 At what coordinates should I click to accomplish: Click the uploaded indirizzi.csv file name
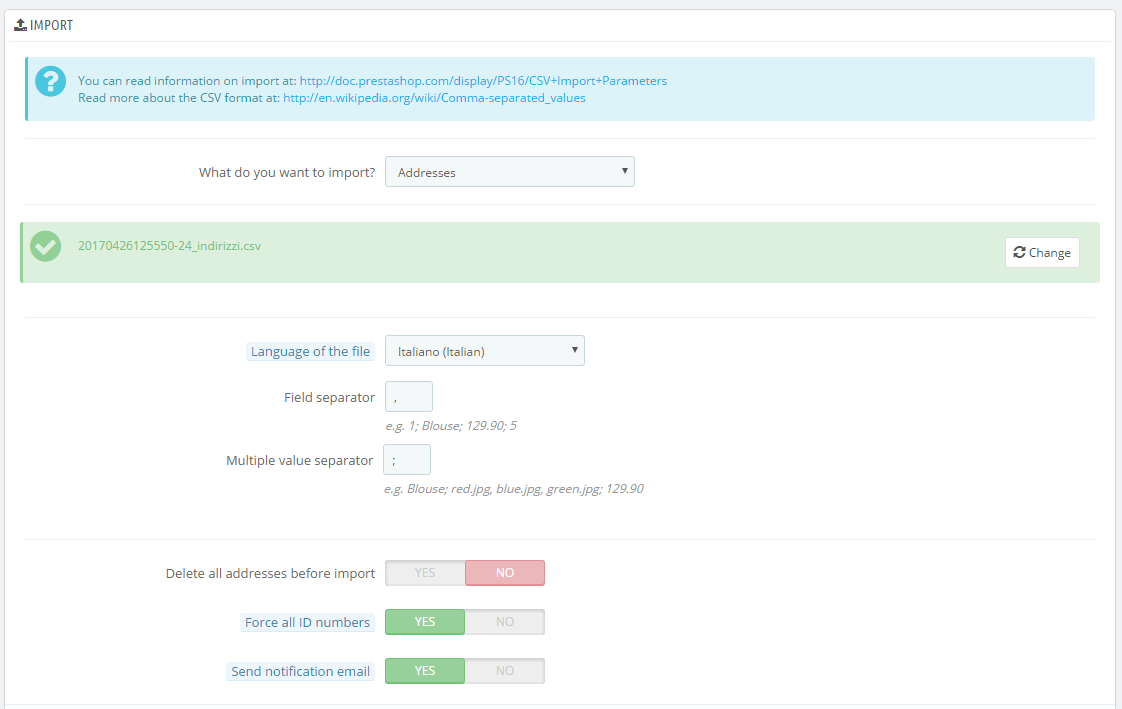[x=170, y=245]
